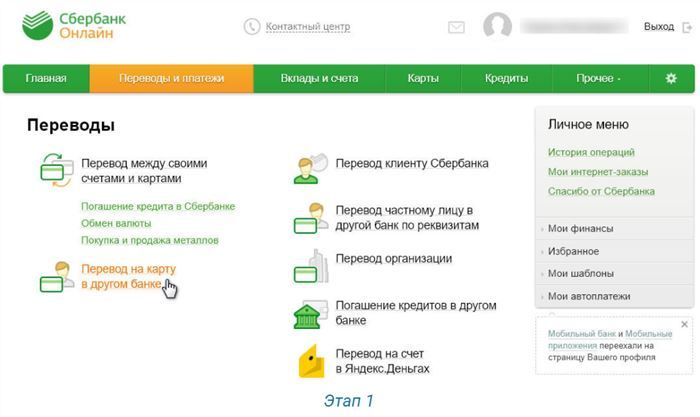The width and height of the screenshot is (700, 417).
Task: Click the Sberbank client transfer icon
Action: (311, 169)
